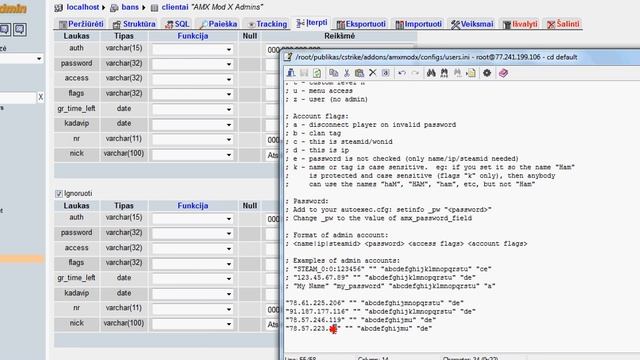Toggle the Ignoruoti checkbox
This screenshot has height=360, width=640.
pyautogui.click(x=59, y=193)
